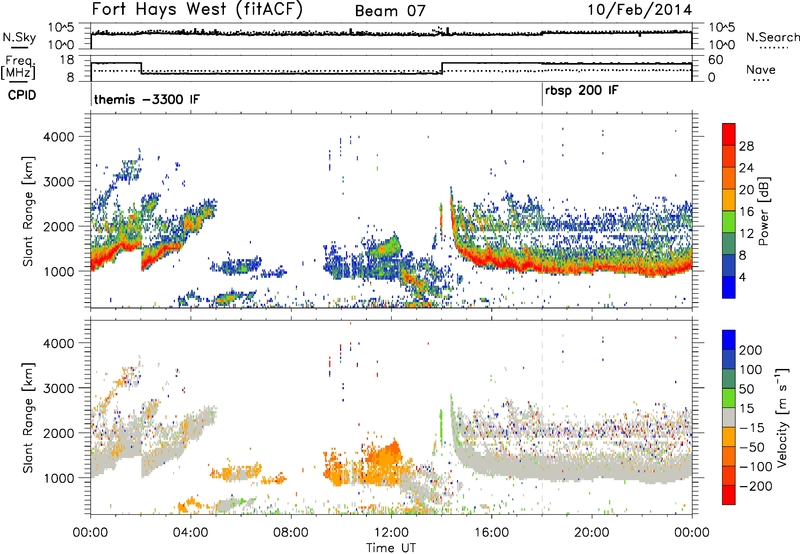Image resolution: width=800 pixels, height=554 pixels.
Task: Click the "16:00" time tick label
Action: coord(491,533)
